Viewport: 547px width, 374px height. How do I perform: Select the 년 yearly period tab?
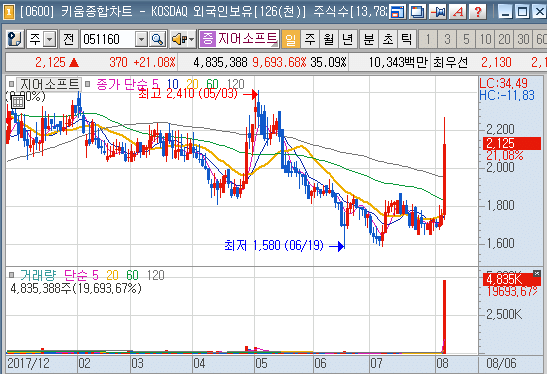point(347,39)
